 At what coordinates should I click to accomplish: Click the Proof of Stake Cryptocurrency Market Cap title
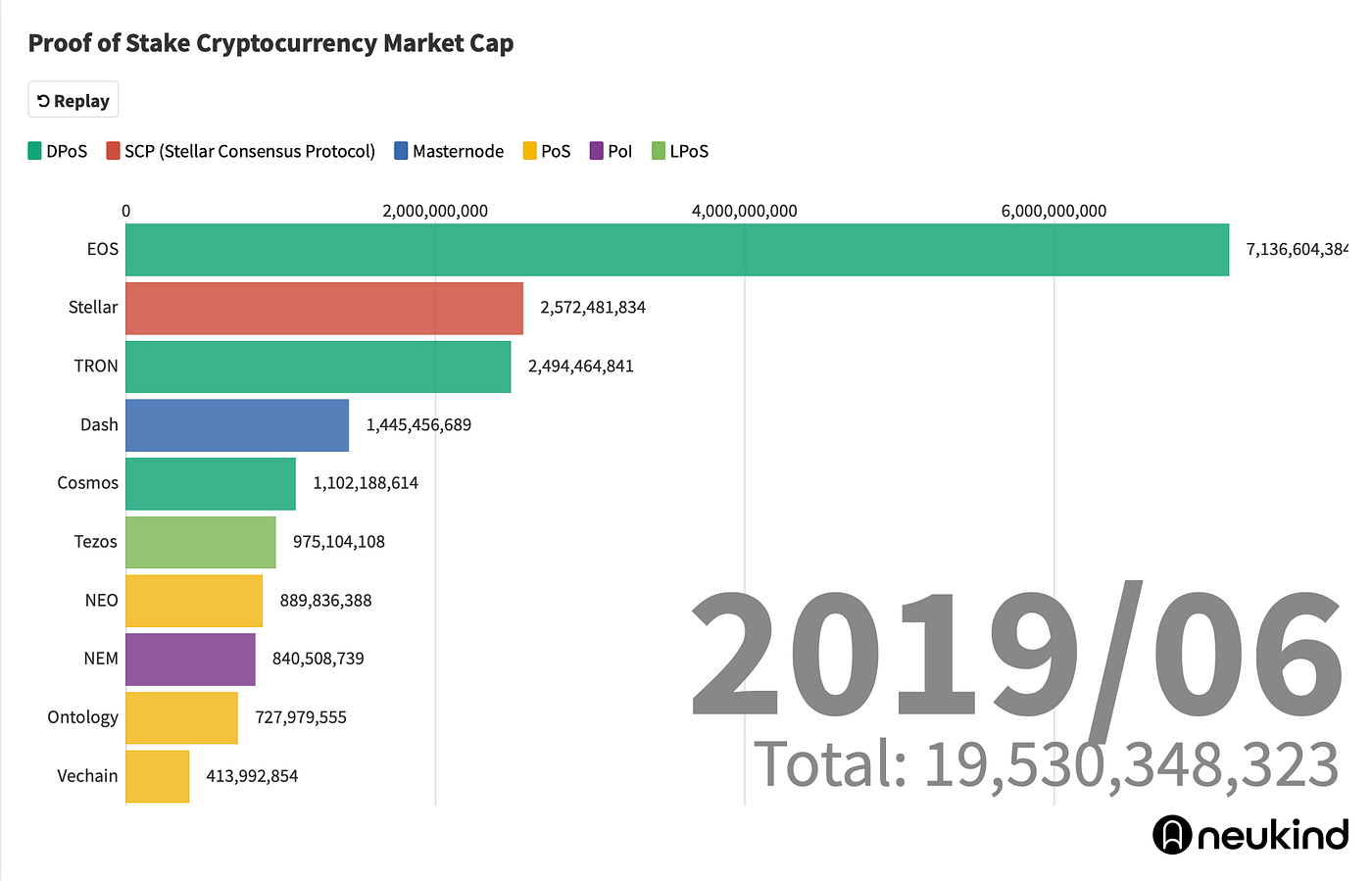[x=270, y=43]
